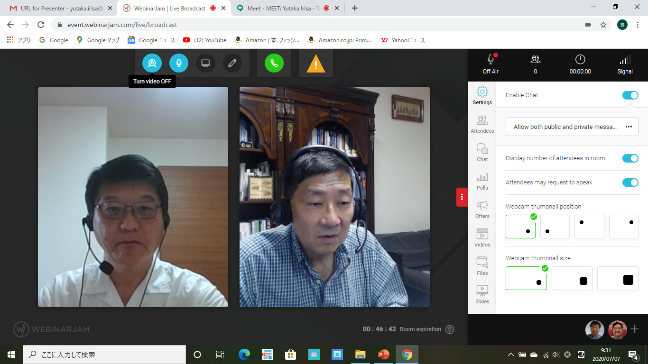Open the Polls panel in the sidebar
Viewport: 648px width, 364px height.
coord(482,181)
